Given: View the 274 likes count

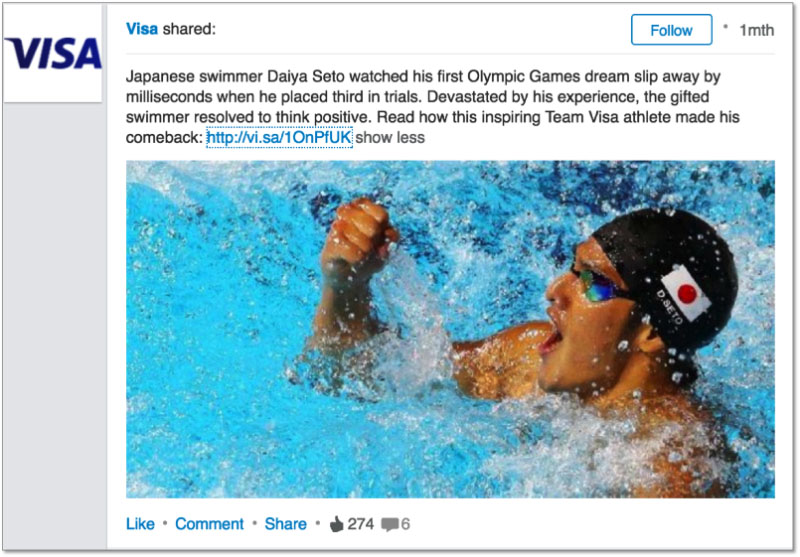Looking at the screenshot, I should point(360,524).
